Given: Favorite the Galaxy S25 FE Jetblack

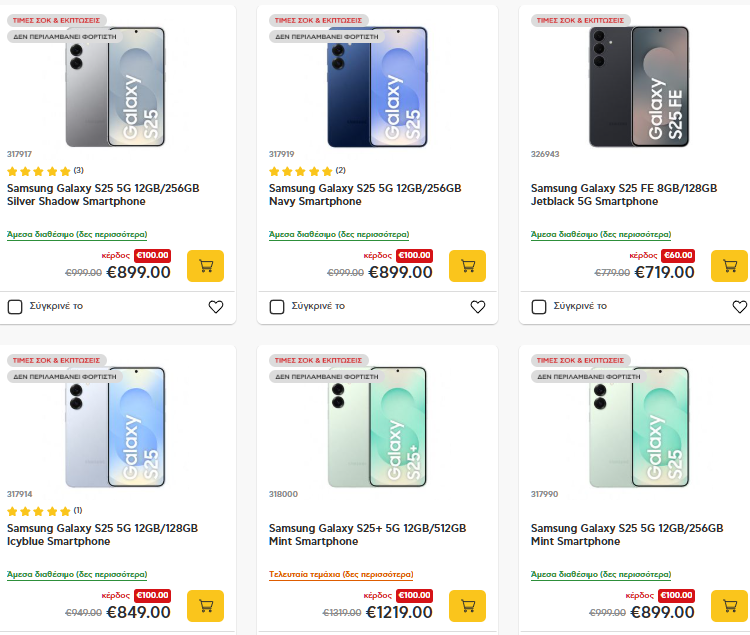Looking at the screenshot, I should pyautogui.click(x=739, y=307).
